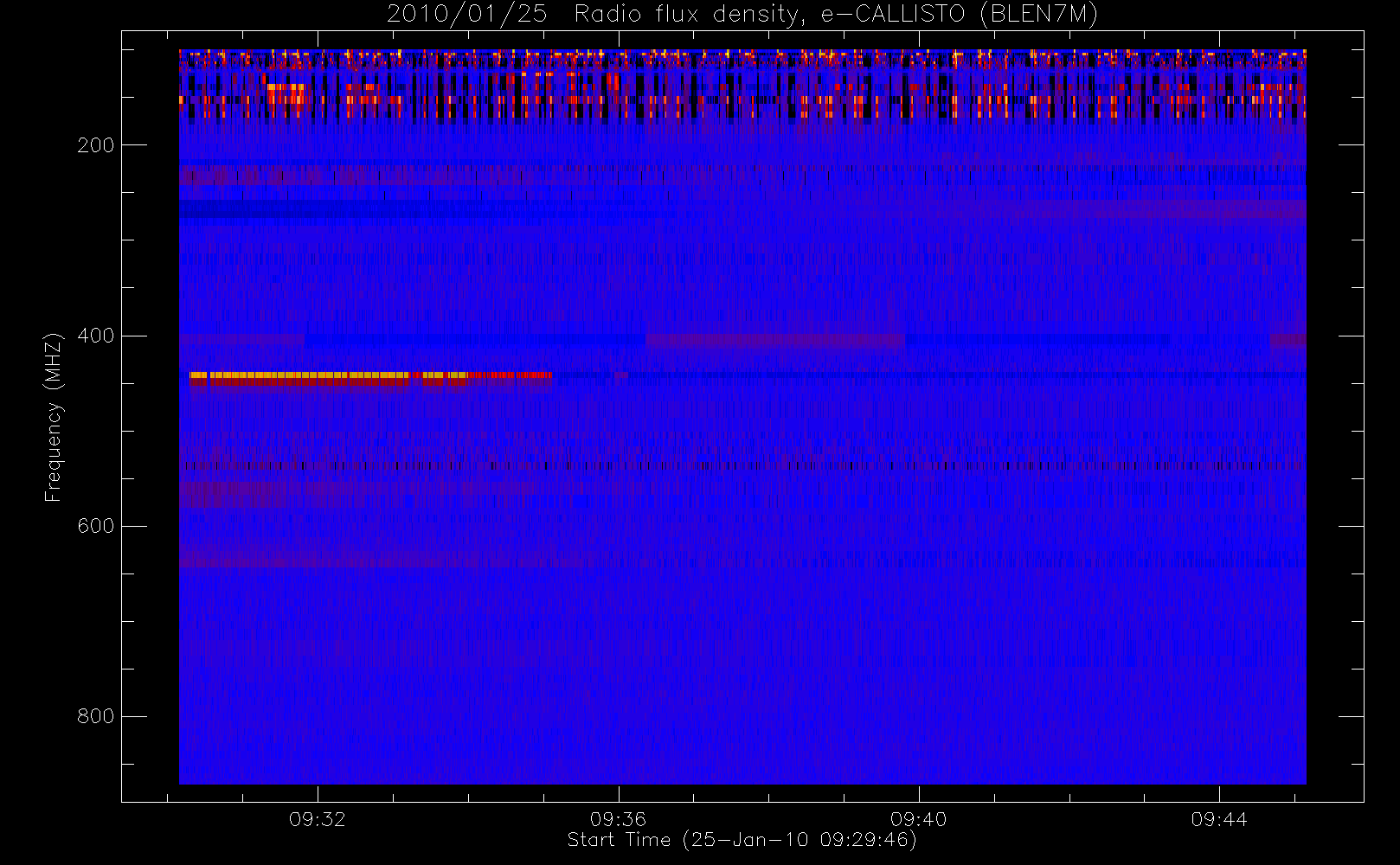1400x865 pixels.
Task: Click the 'Frequency (MHZ)' axis label
Action: (x=54, y=417)
